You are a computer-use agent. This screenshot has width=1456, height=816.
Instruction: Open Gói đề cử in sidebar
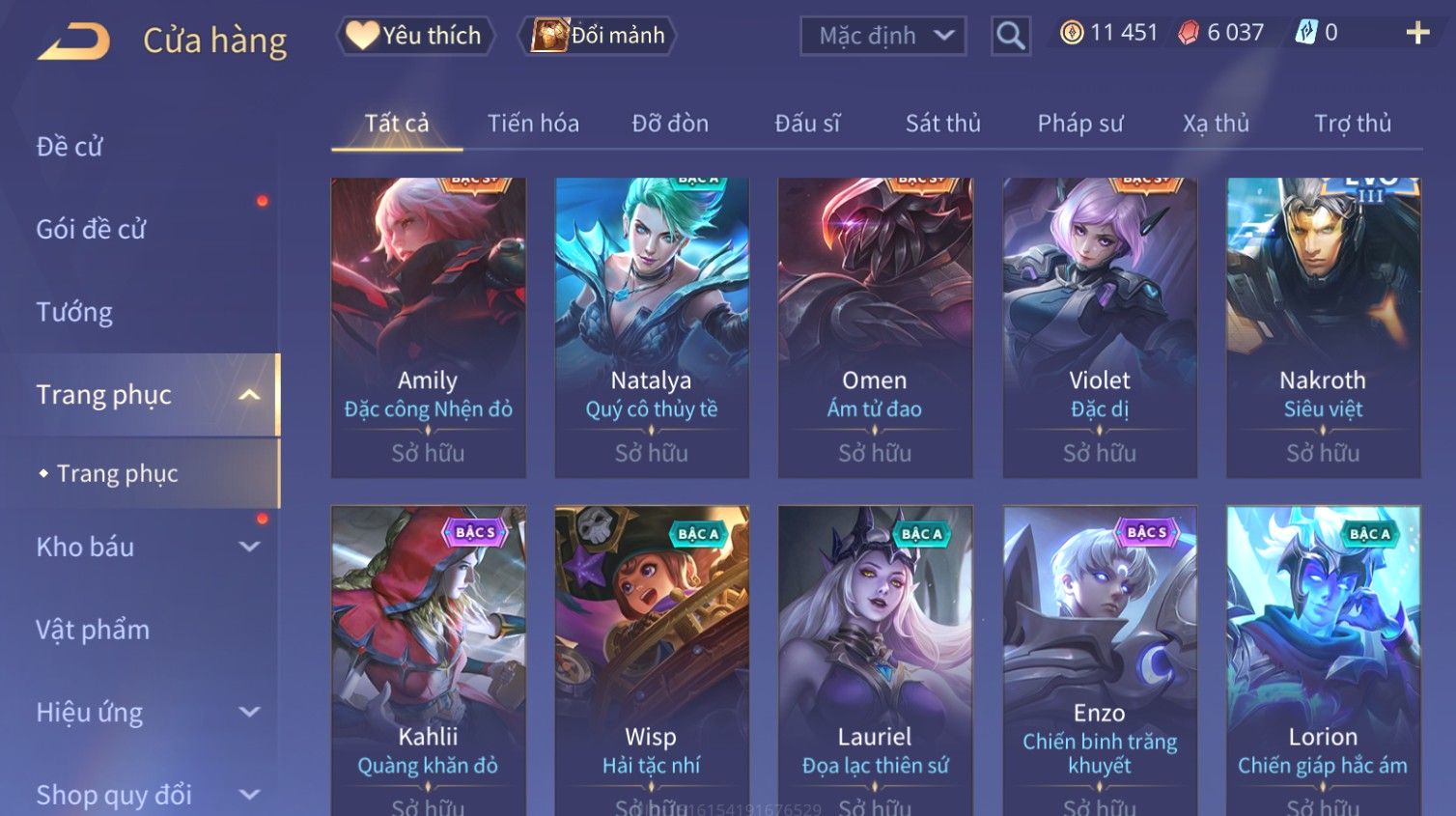point(91,230)
